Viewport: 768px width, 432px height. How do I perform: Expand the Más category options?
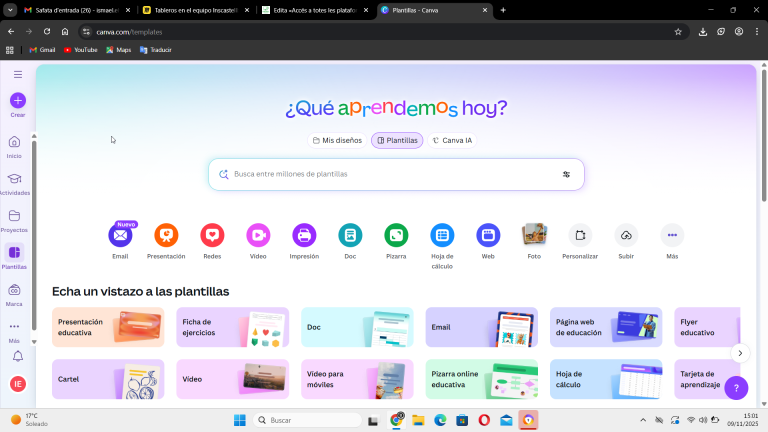tap(672, 235)
